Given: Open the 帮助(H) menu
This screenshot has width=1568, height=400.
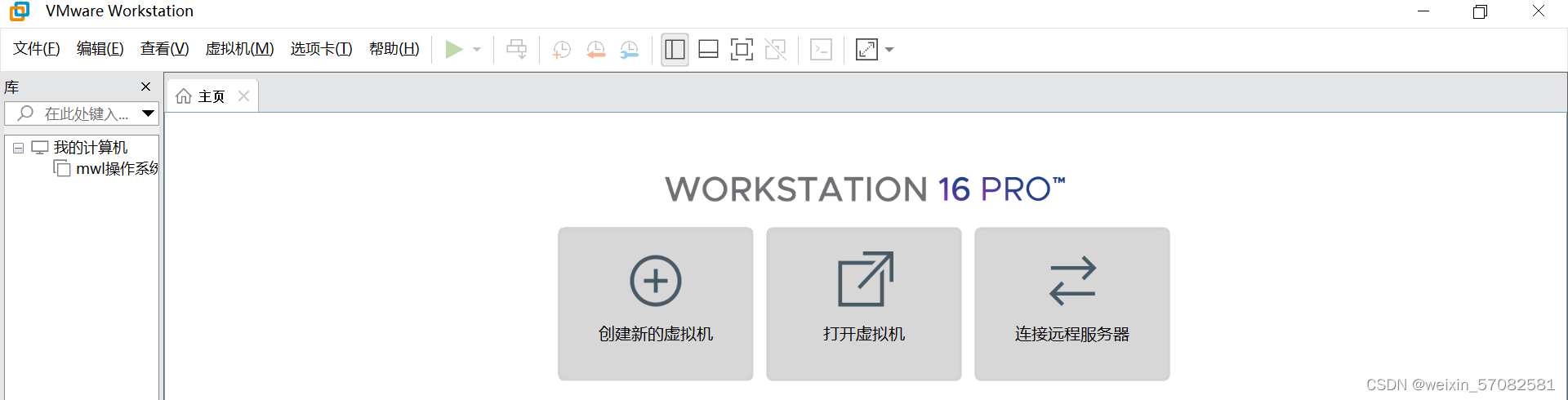Looking at the screenshot, I should pos(394,49).
